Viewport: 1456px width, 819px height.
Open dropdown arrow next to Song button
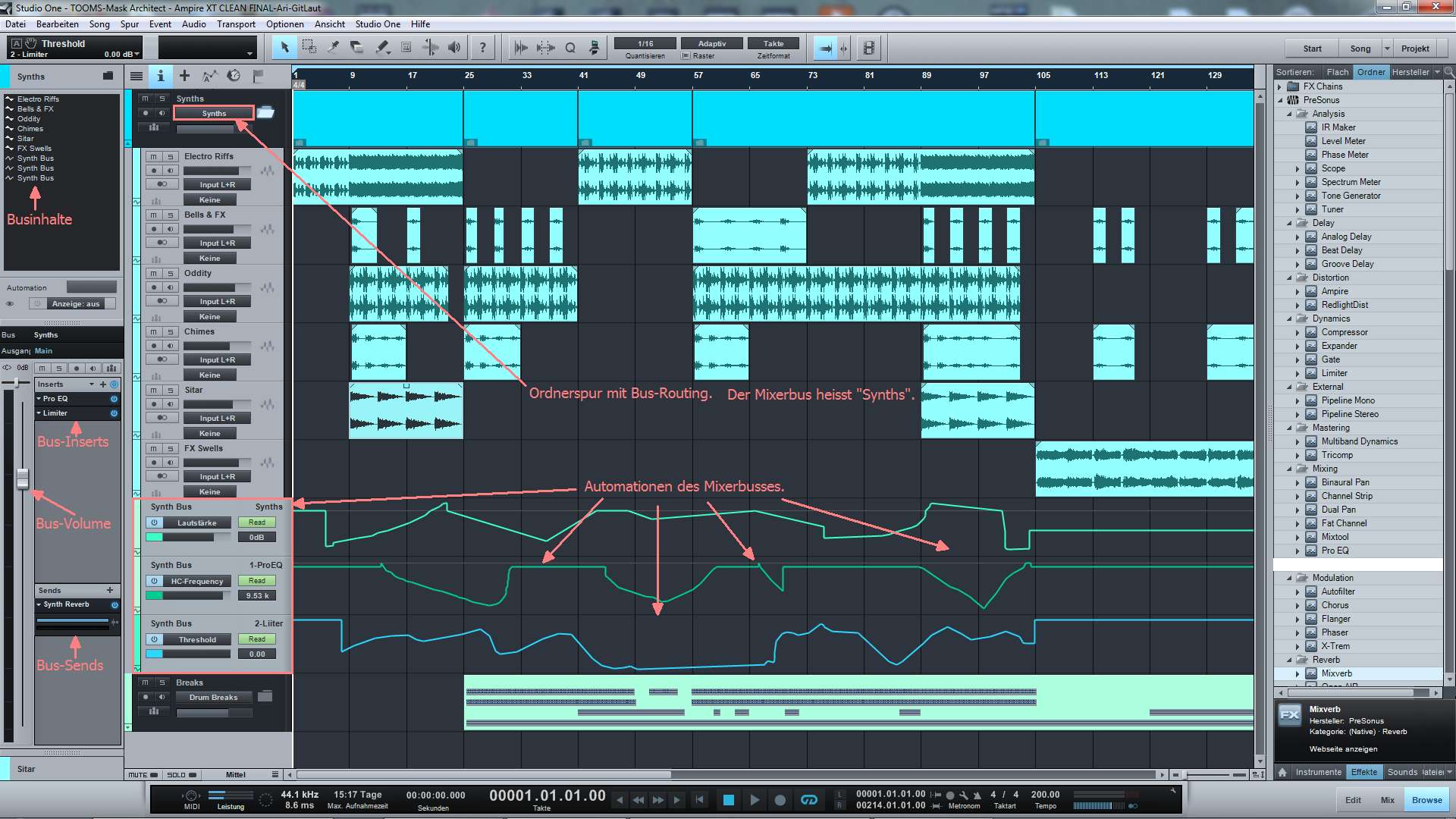1387,49
